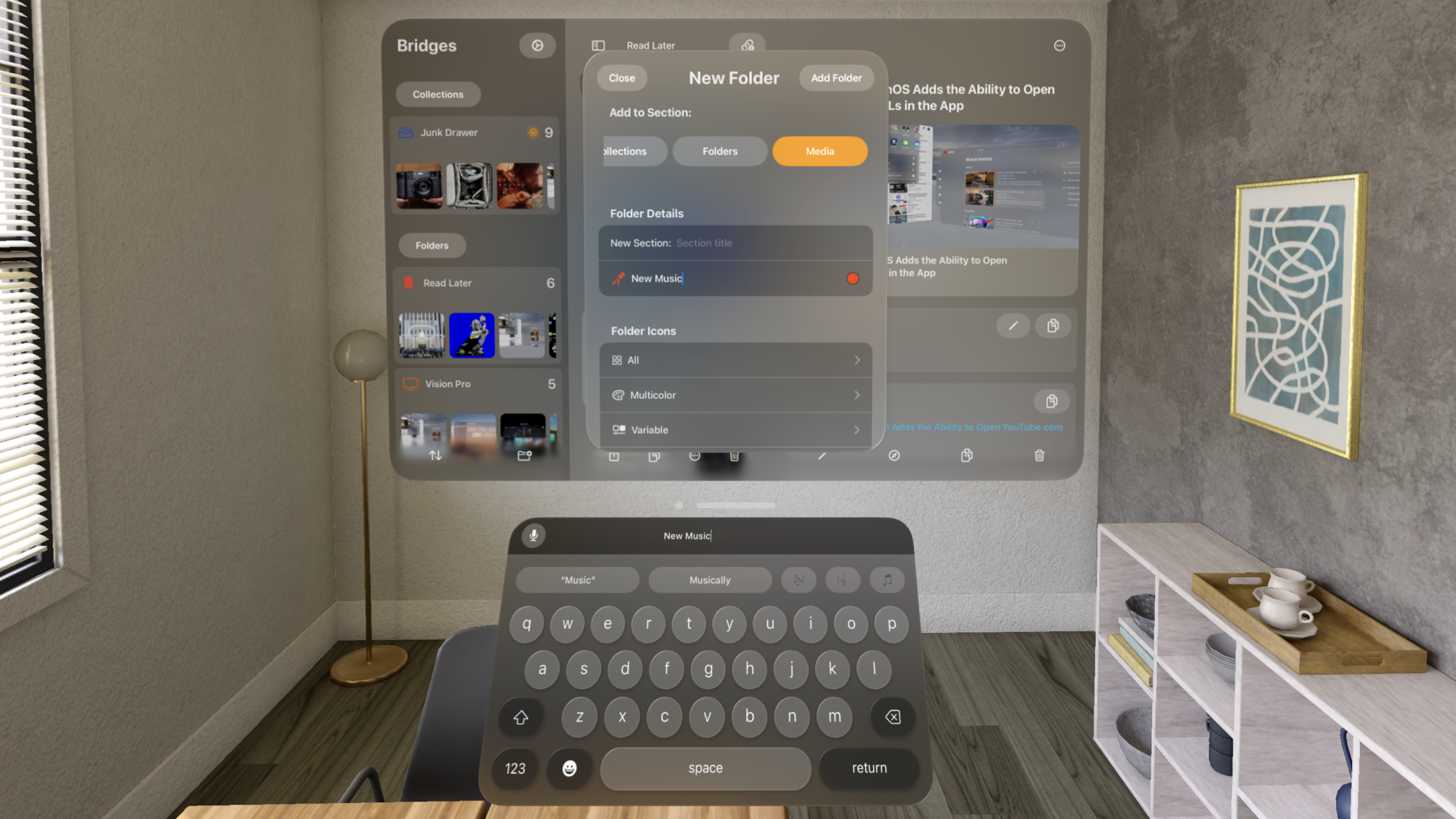Toggle Collections section in New Folder dialog

(621, 150)
